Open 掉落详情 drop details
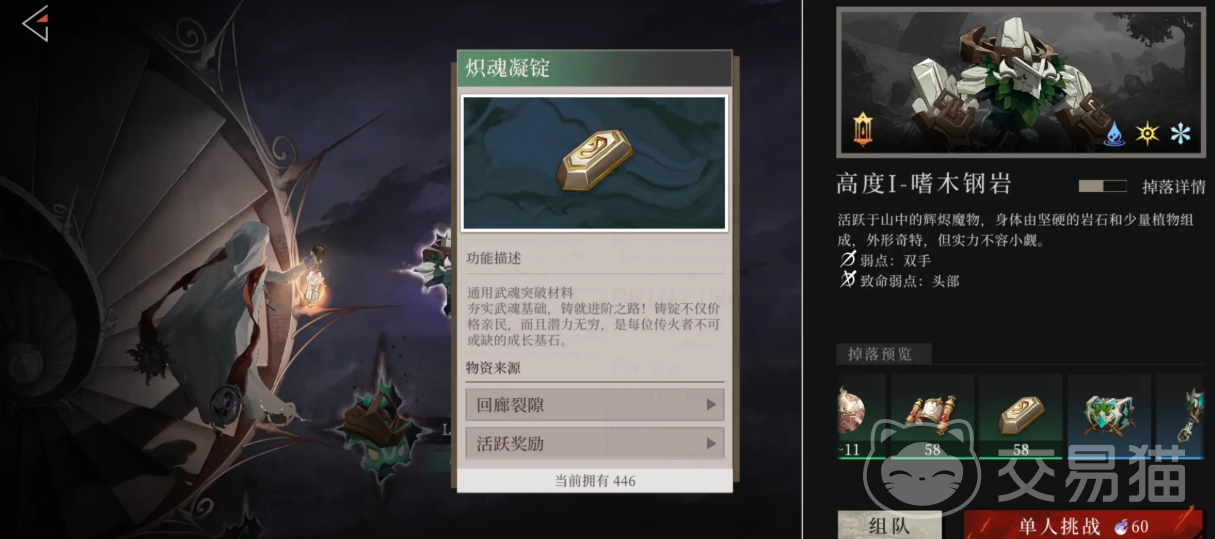This screenshot has height=539, width=1215. [1172, 186]
